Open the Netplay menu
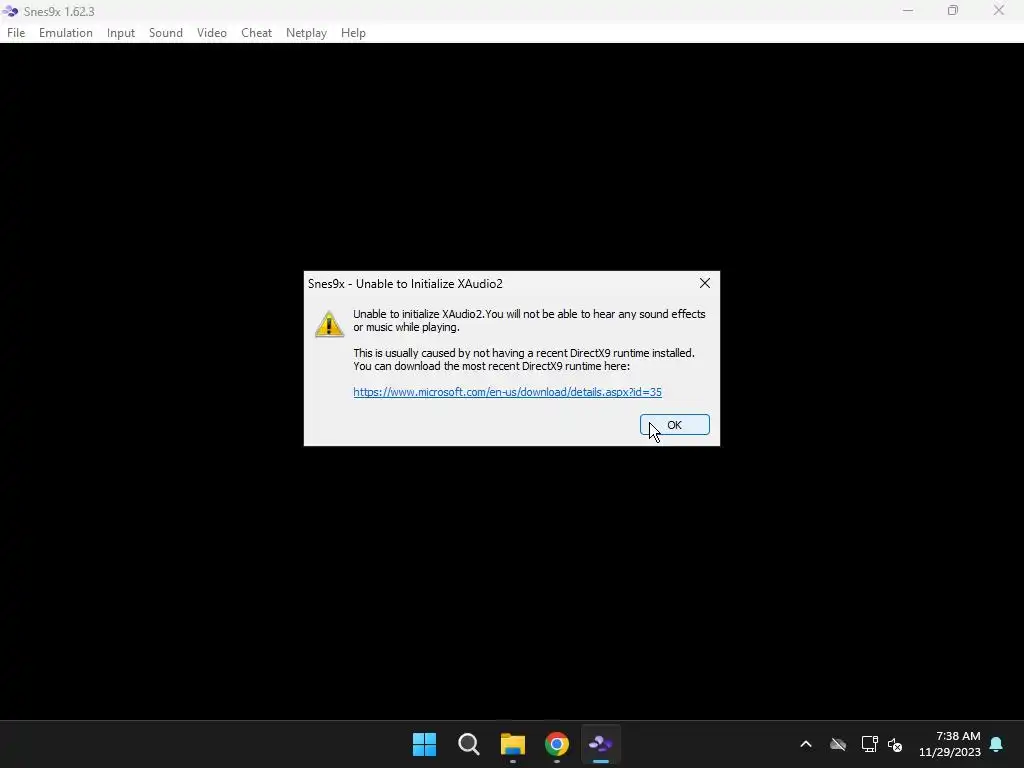The height and width of the screenshot is (768, 1024). click(306, 33)
